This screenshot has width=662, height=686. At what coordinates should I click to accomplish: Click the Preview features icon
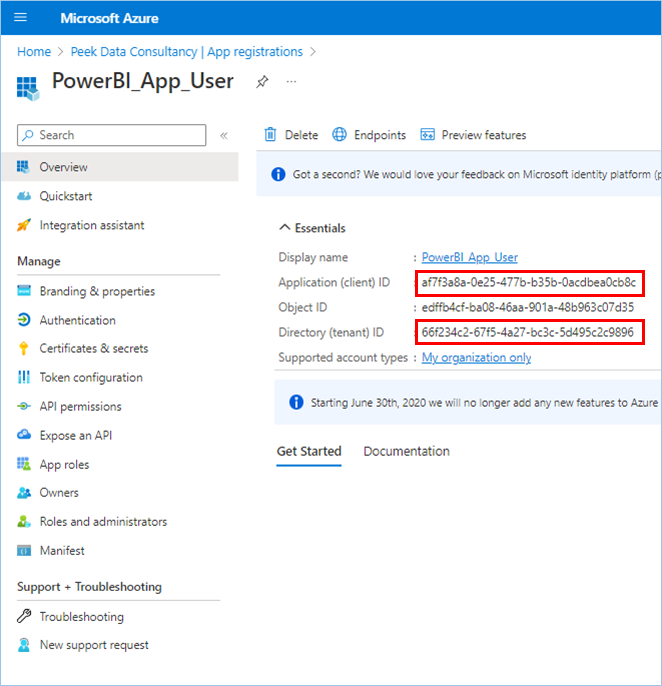[x=427, y=134]
